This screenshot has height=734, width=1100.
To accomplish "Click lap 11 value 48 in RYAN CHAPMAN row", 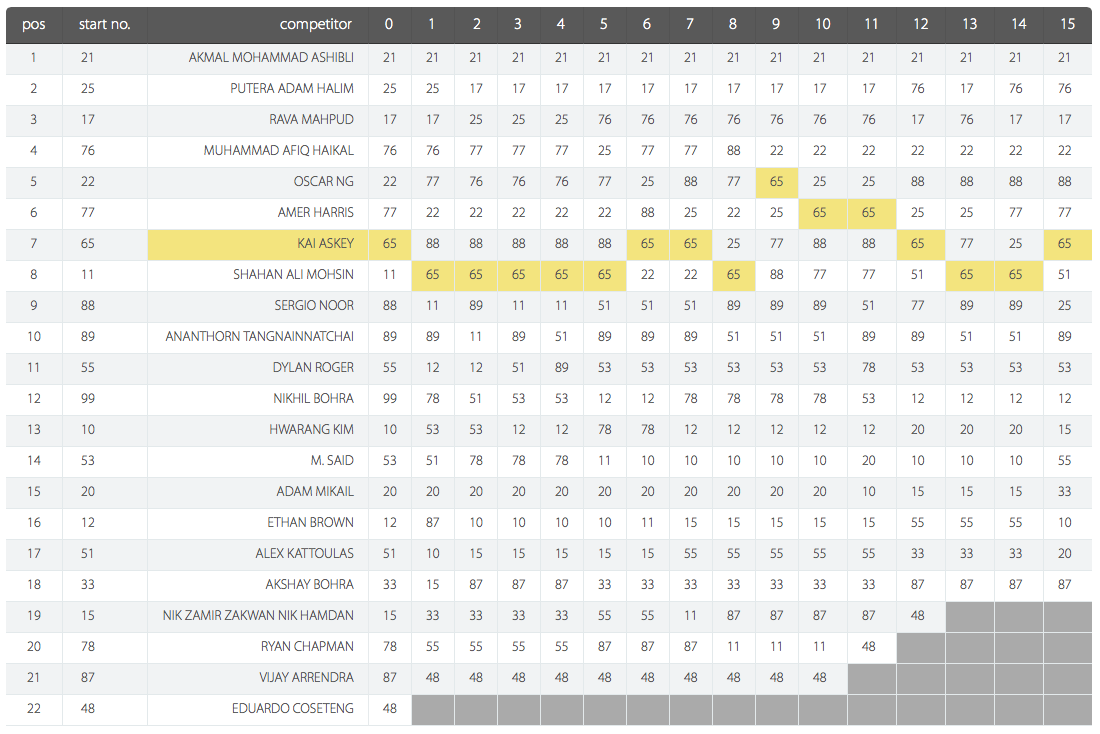I will pos(868,646).
